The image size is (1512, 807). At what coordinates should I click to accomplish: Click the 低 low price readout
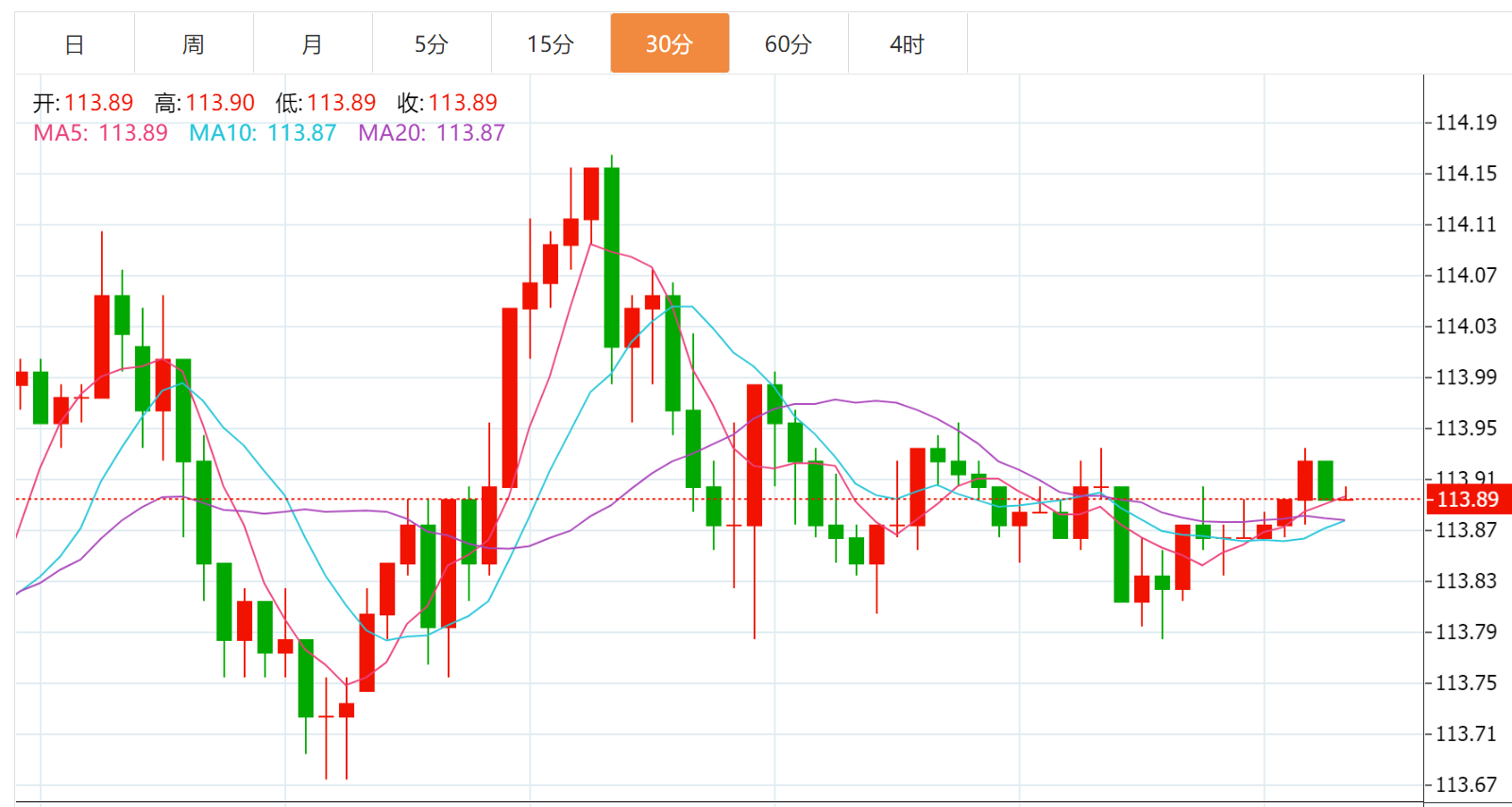341,103
